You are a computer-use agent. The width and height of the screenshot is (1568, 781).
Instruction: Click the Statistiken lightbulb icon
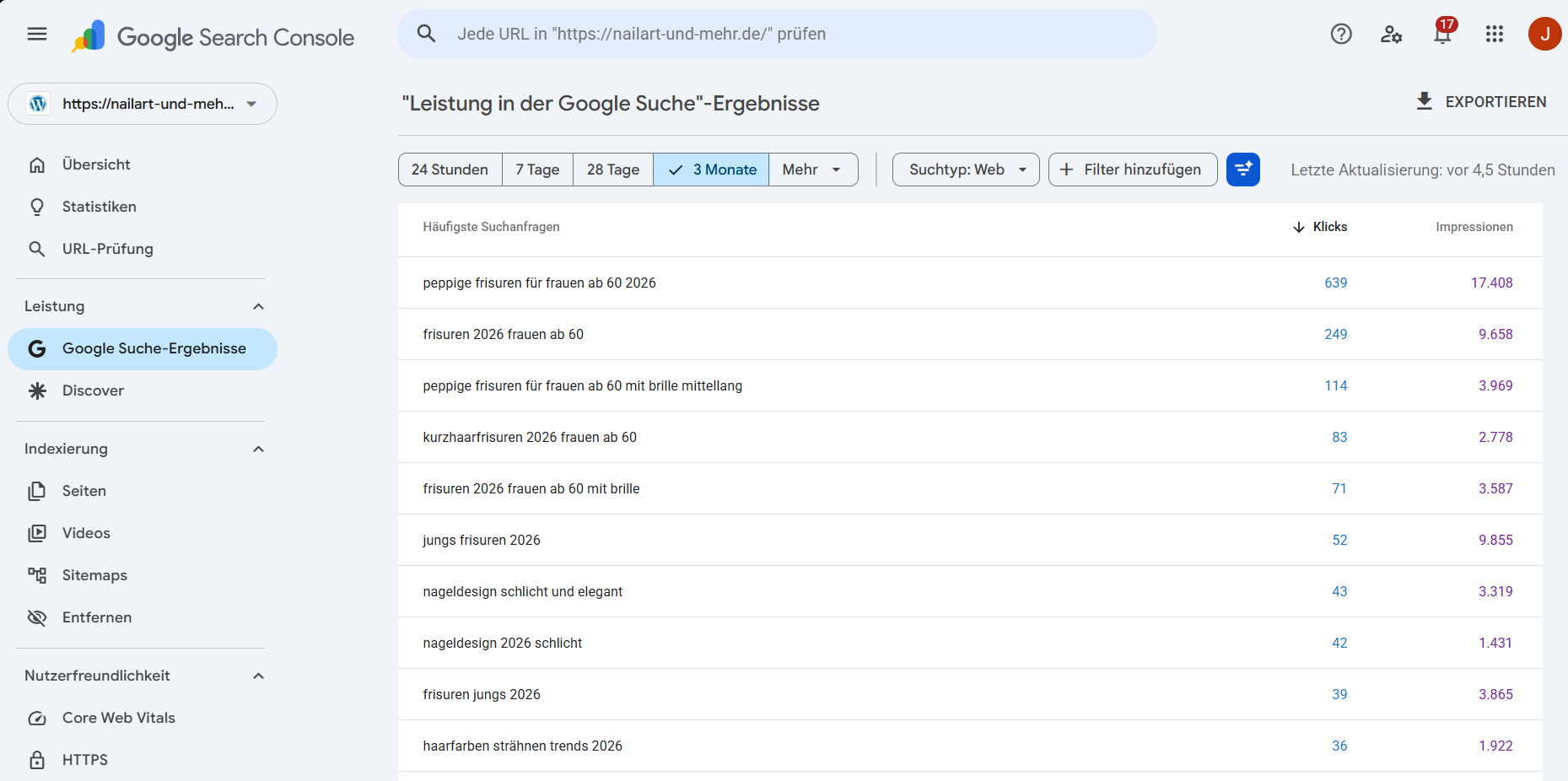tap(37, 207)
